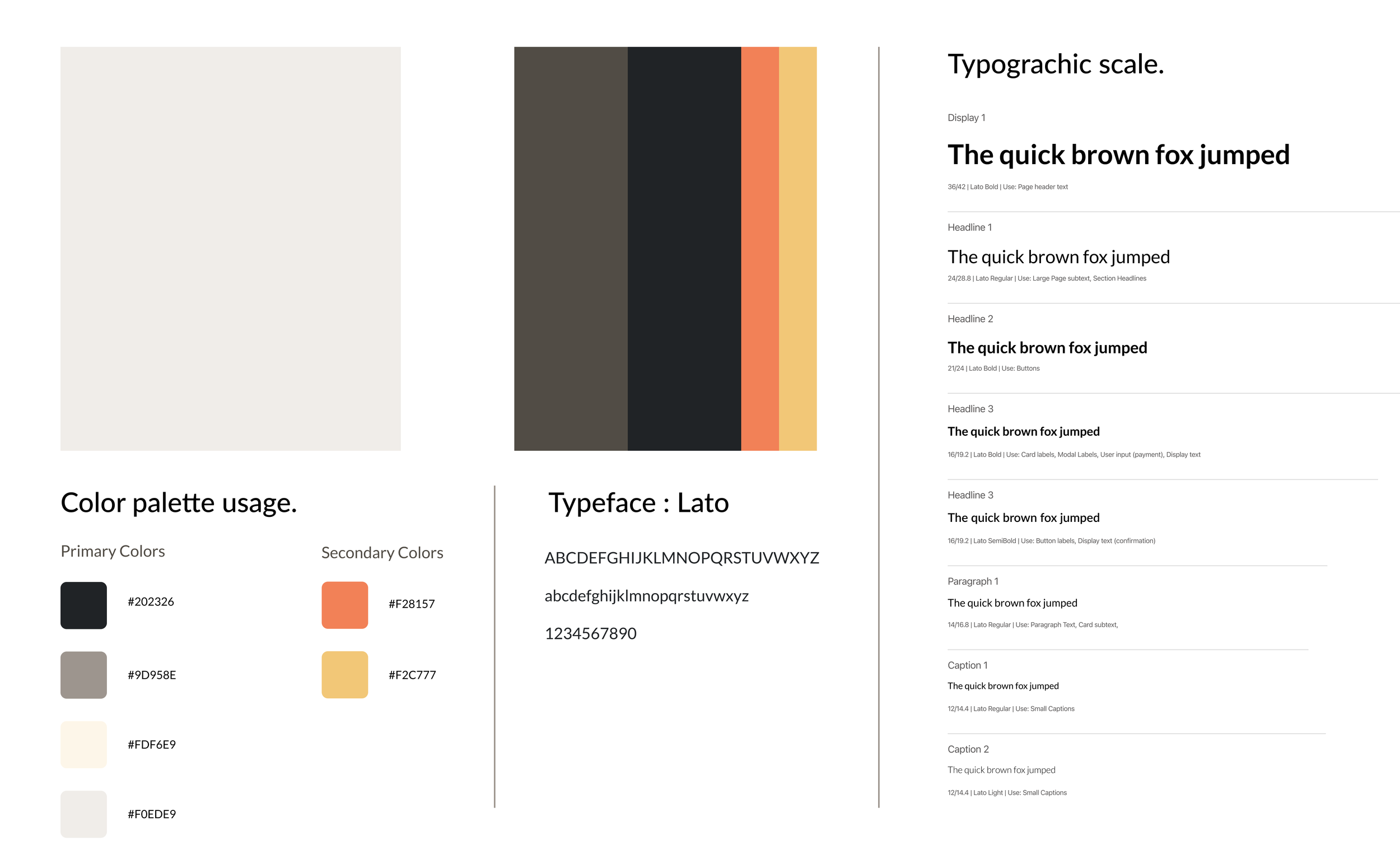1400x863 pixels.
Task: Click the #F2C777 yellow swatch
Action: [345, 675]
